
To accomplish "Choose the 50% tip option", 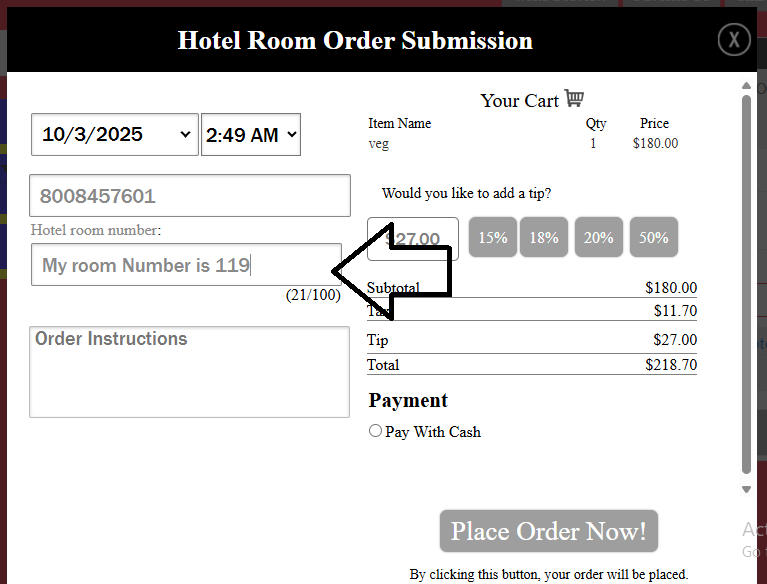I will pos(653,238).
